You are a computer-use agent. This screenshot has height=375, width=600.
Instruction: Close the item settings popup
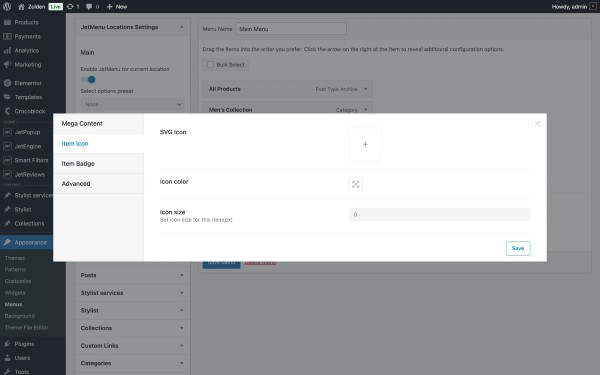coord(537,124)
